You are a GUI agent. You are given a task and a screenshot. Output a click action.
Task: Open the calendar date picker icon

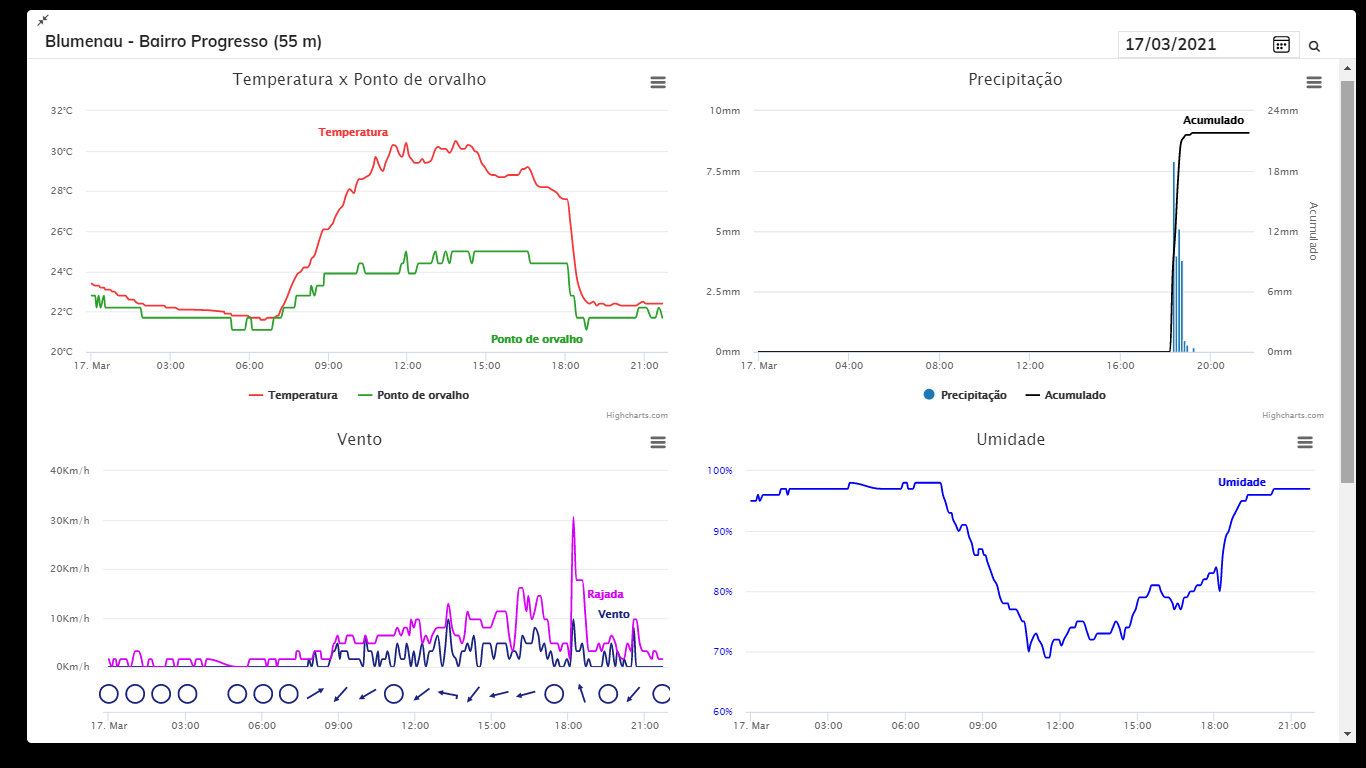click(x=1281, y=44)
